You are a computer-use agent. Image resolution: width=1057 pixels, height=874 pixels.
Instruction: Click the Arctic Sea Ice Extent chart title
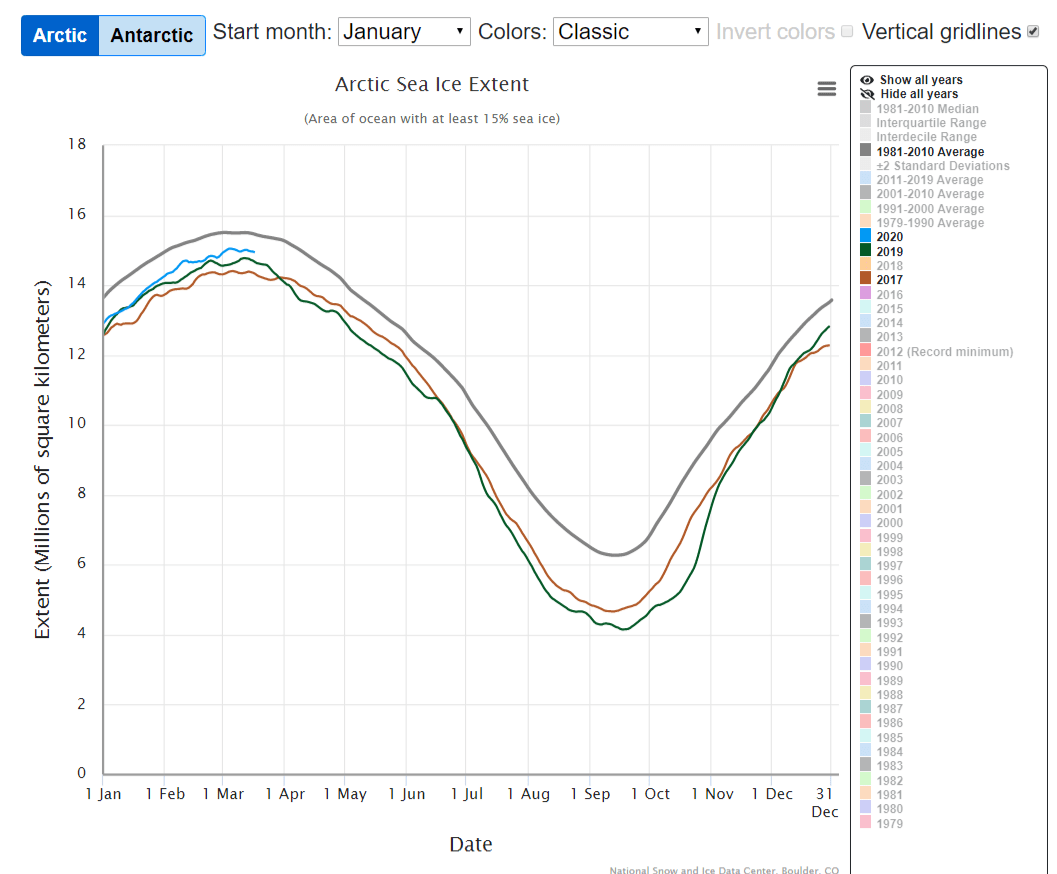432,85
